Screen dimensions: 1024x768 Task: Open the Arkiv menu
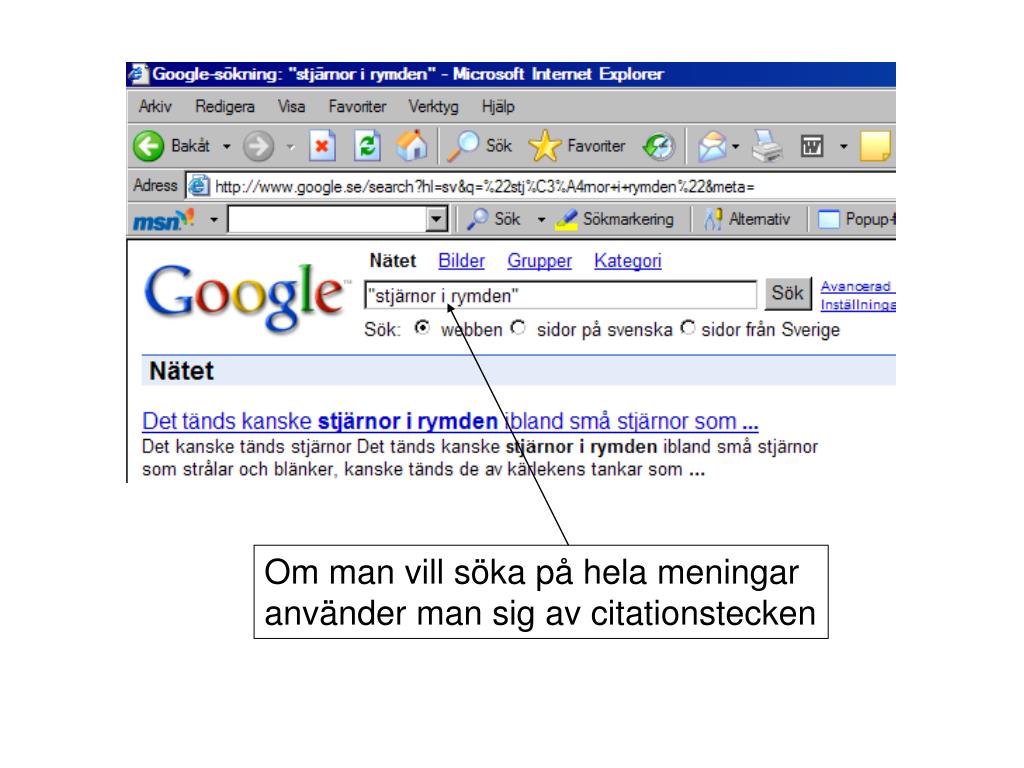155,106
